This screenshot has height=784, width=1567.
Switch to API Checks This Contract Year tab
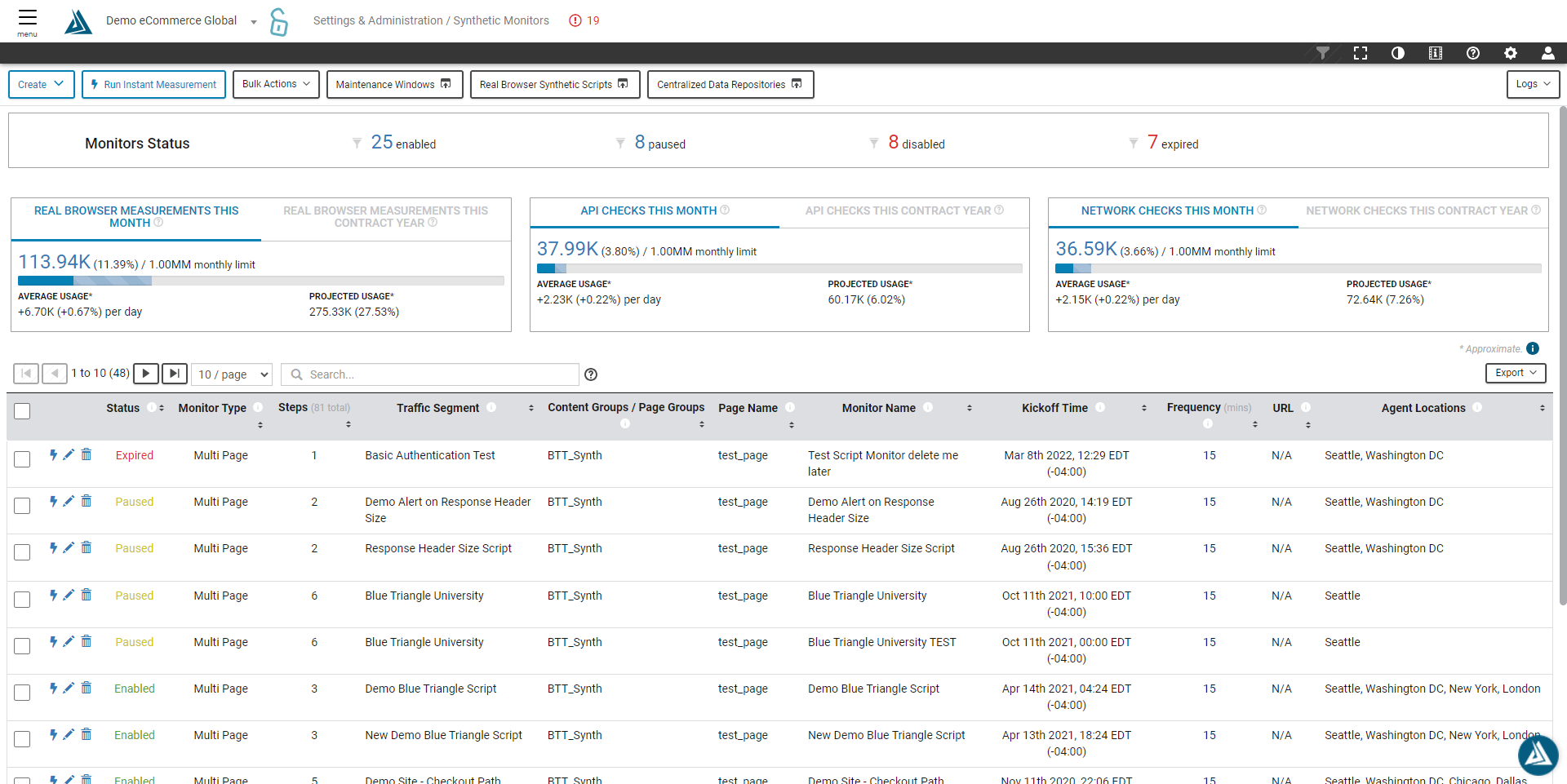coord(903,210)
